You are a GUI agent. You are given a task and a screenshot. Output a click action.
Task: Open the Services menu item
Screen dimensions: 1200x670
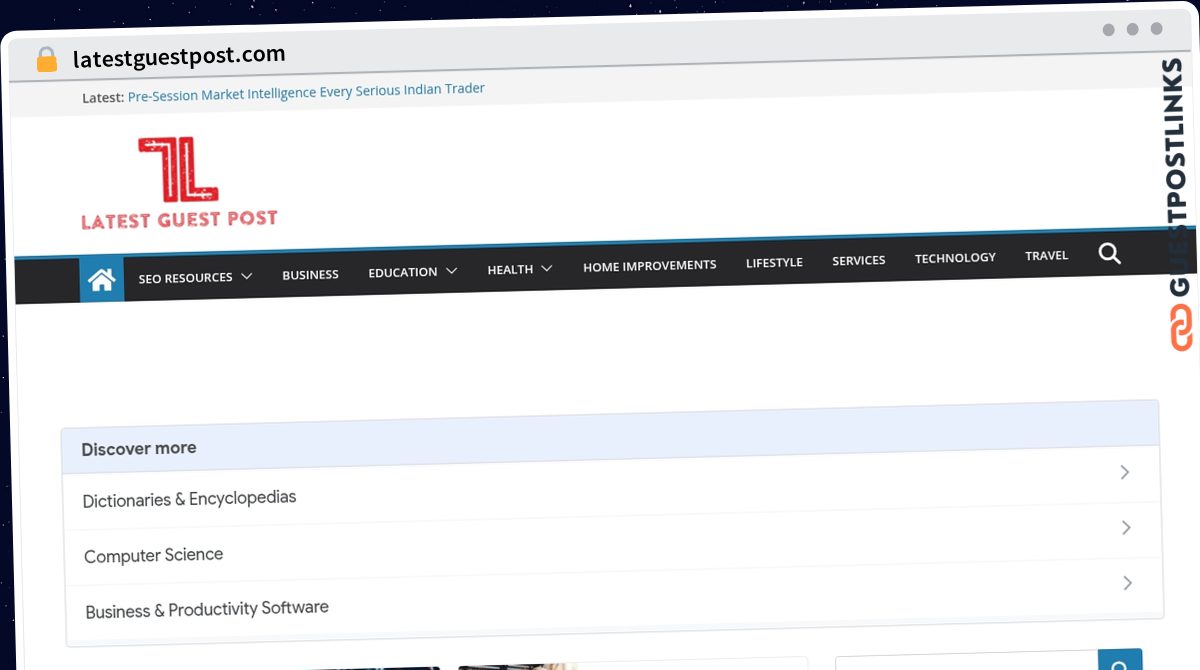pyautogui.click(x=859, y=260)
